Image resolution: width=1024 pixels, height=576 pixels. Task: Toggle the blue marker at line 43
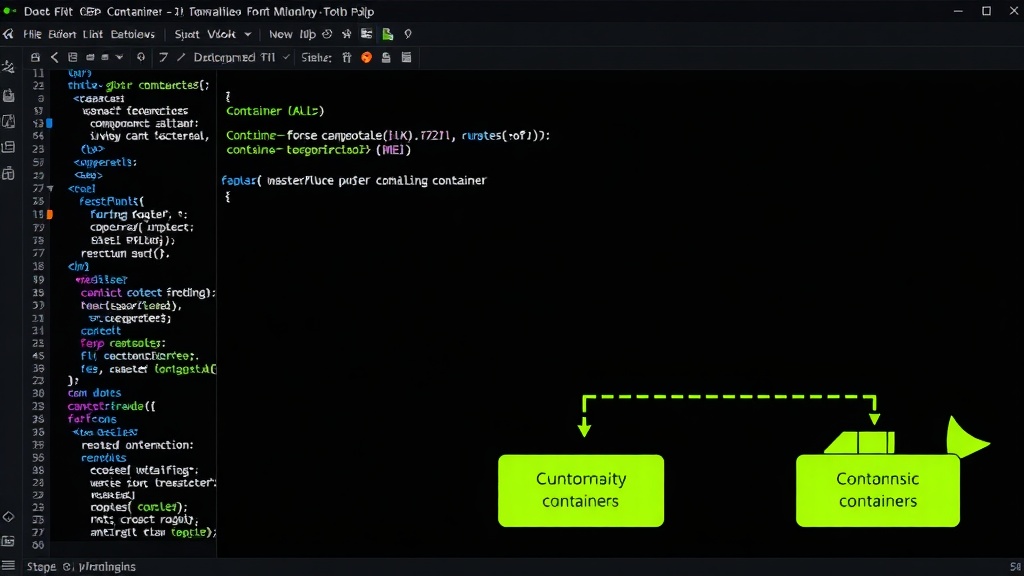coord(50,123)
